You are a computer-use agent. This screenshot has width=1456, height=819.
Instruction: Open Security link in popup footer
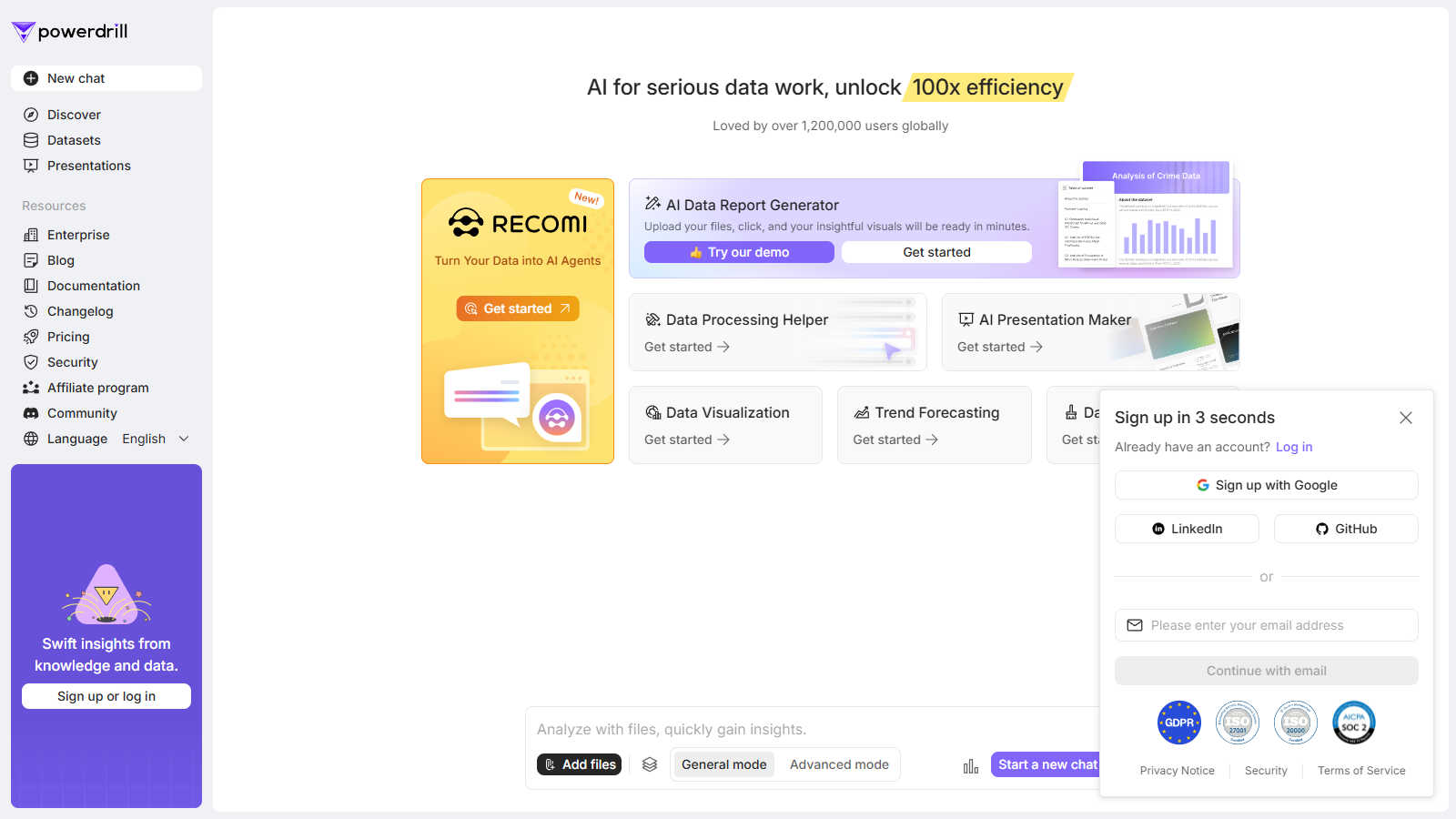1266,771
